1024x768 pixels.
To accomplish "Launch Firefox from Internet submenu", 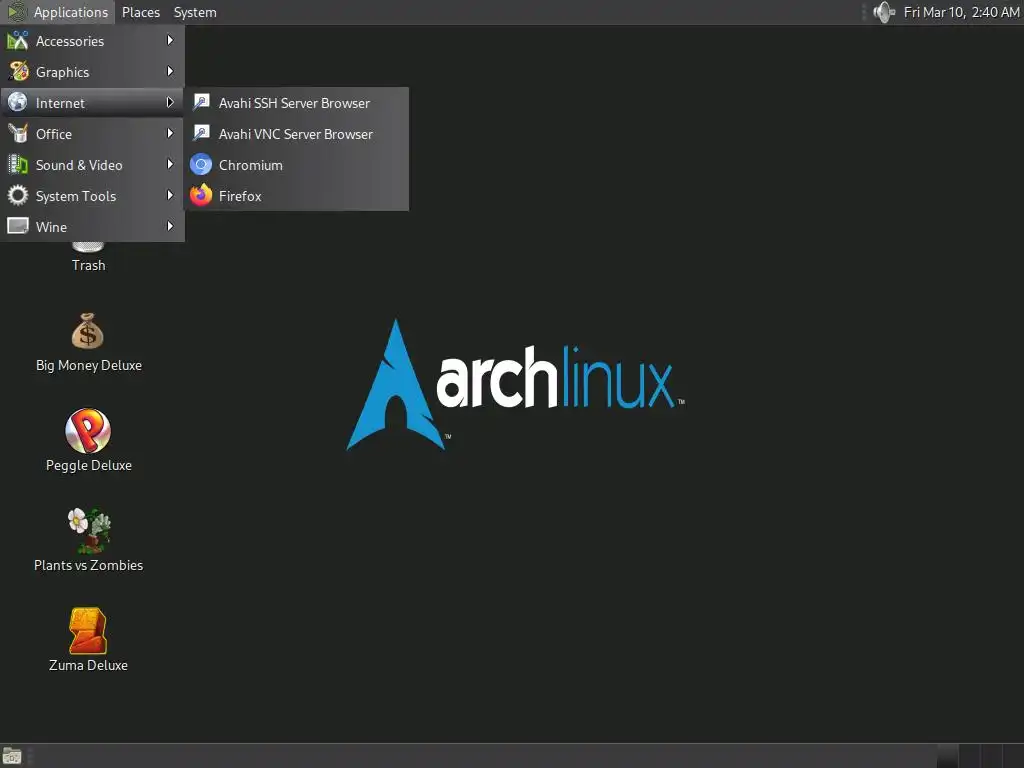I will click(296, 196).
